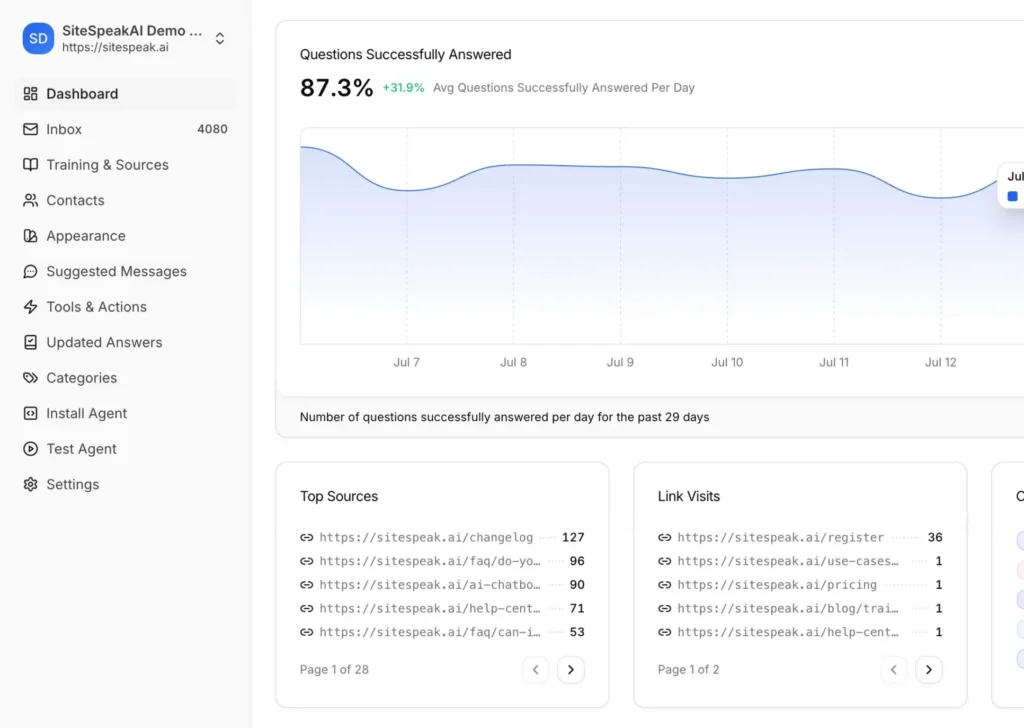The image size is (1024, 728).
Task: Click the Appearance palette icon
Action: [x=30, y=236]
